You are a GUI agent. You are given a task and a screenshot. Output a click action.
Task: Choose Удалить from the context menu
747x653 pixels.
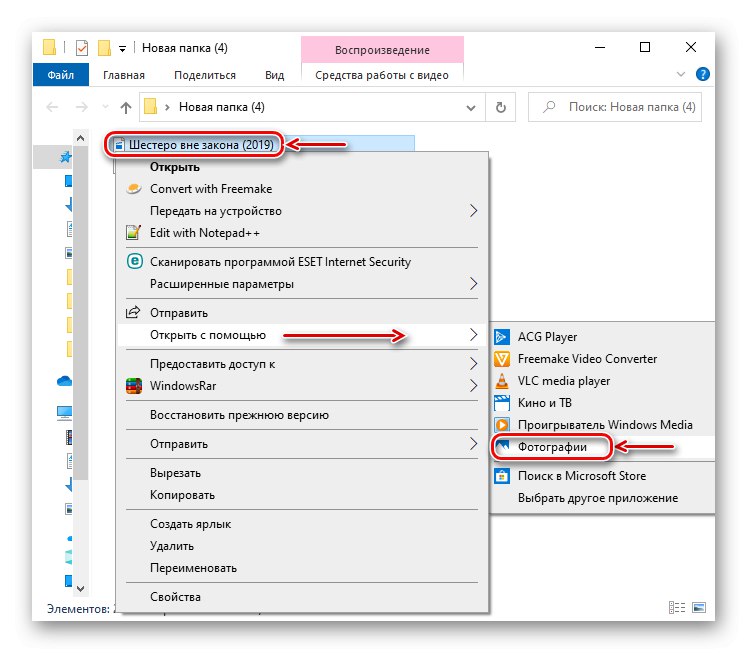(x=302, y=546)
